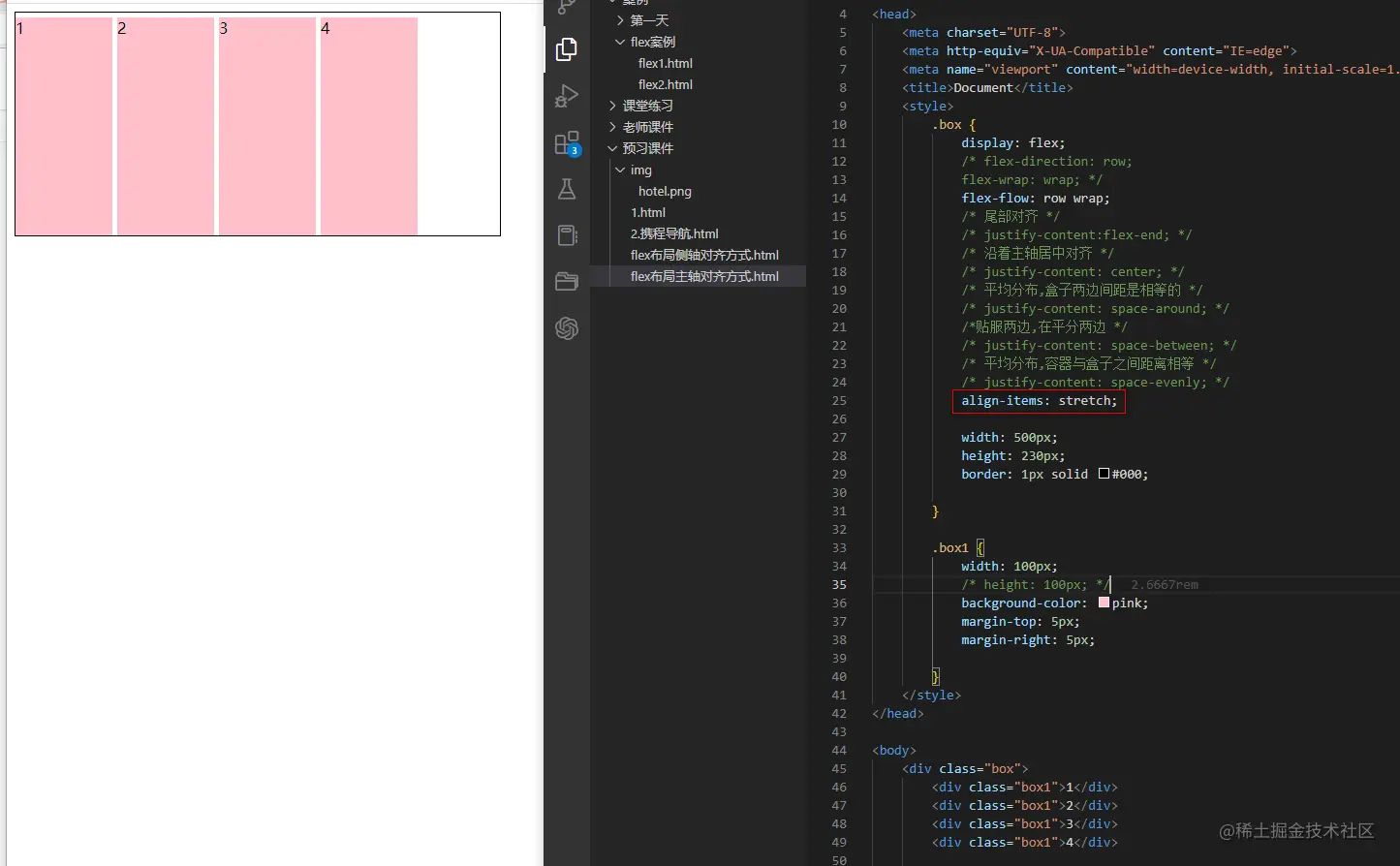The image size is (1400, 866).
Task: Click line number 25 in the gutter
Action: 839,400
